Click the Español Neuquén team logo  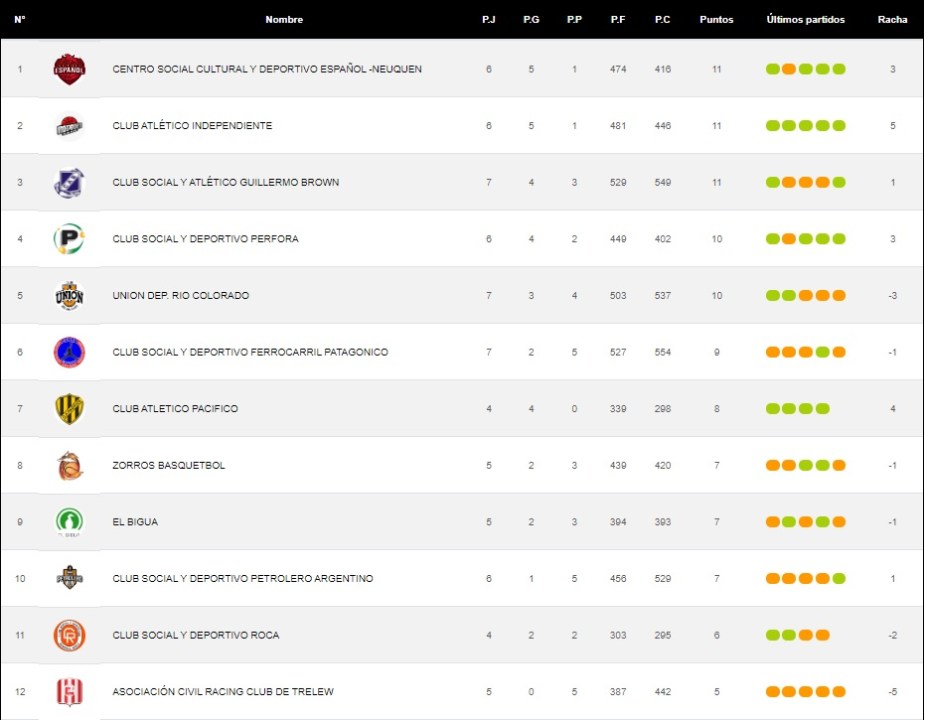pos(69,69)
